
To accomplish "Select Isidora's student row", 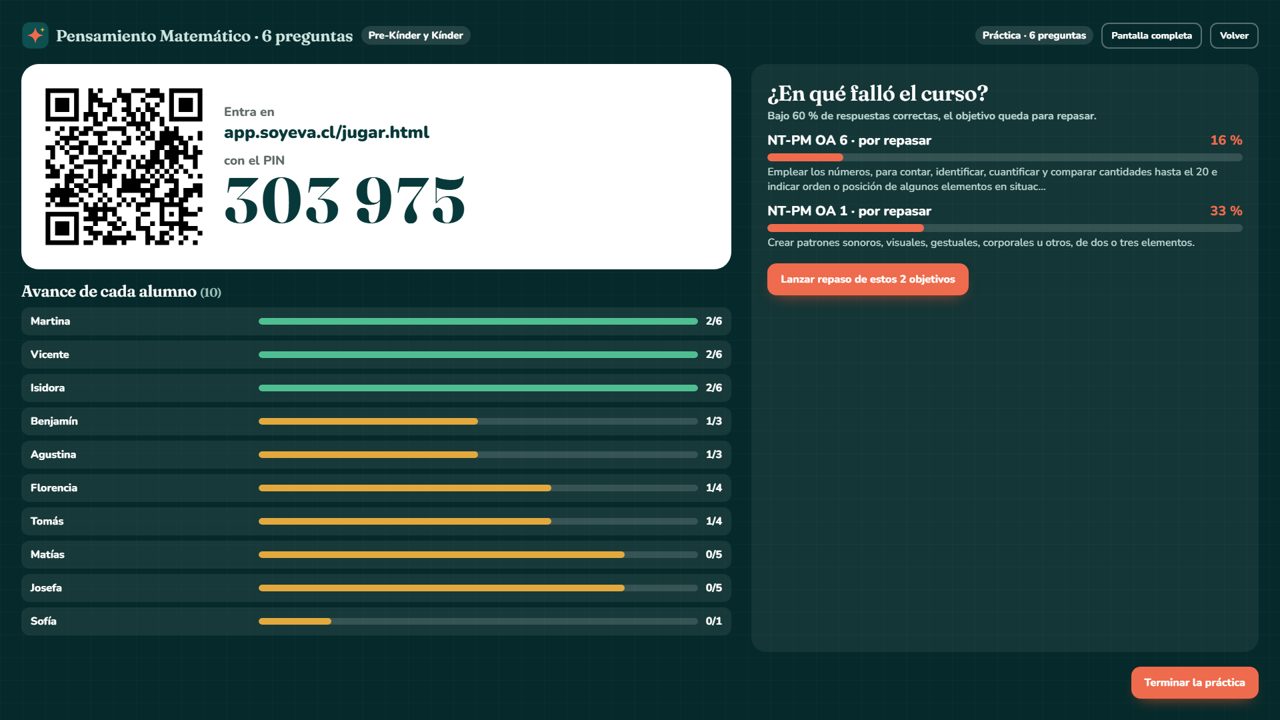I will [x=376, y=388].
